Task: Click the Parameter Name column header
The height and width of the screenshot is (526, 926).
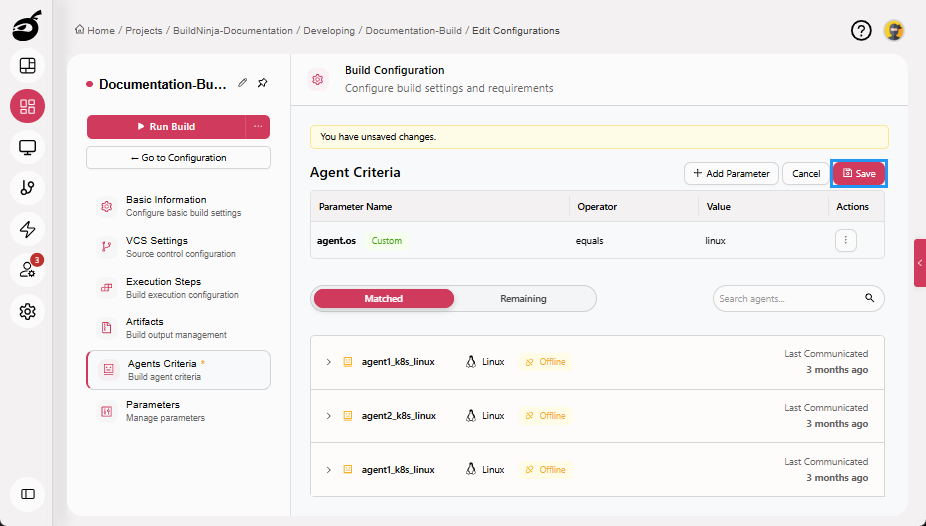Action: point(356,207)
